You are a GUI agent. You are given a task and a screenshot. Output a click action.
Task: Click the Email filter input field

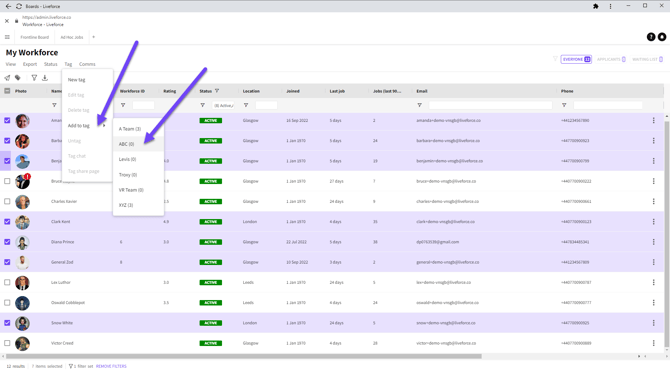pyautogui.click(x=490, y=105)
